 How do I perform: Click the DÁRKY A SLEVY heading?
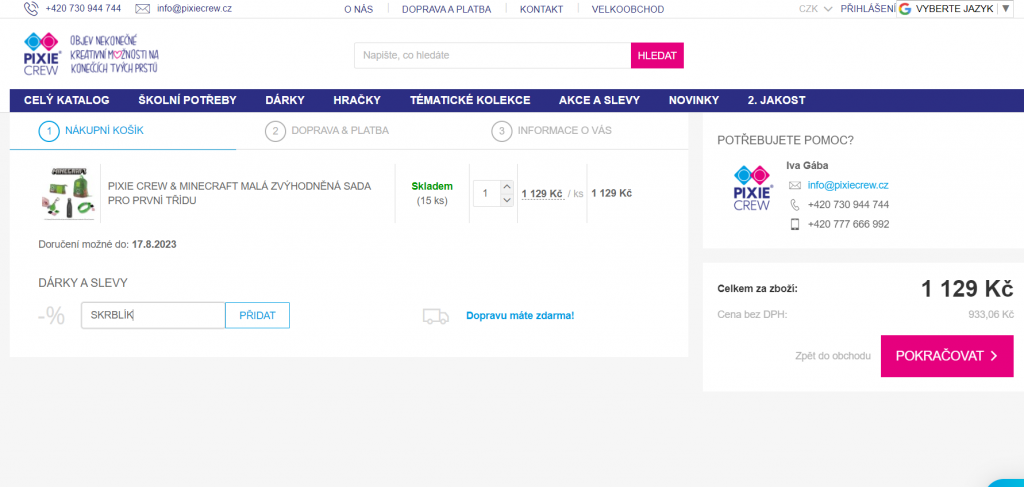click(x=83, y=283)
